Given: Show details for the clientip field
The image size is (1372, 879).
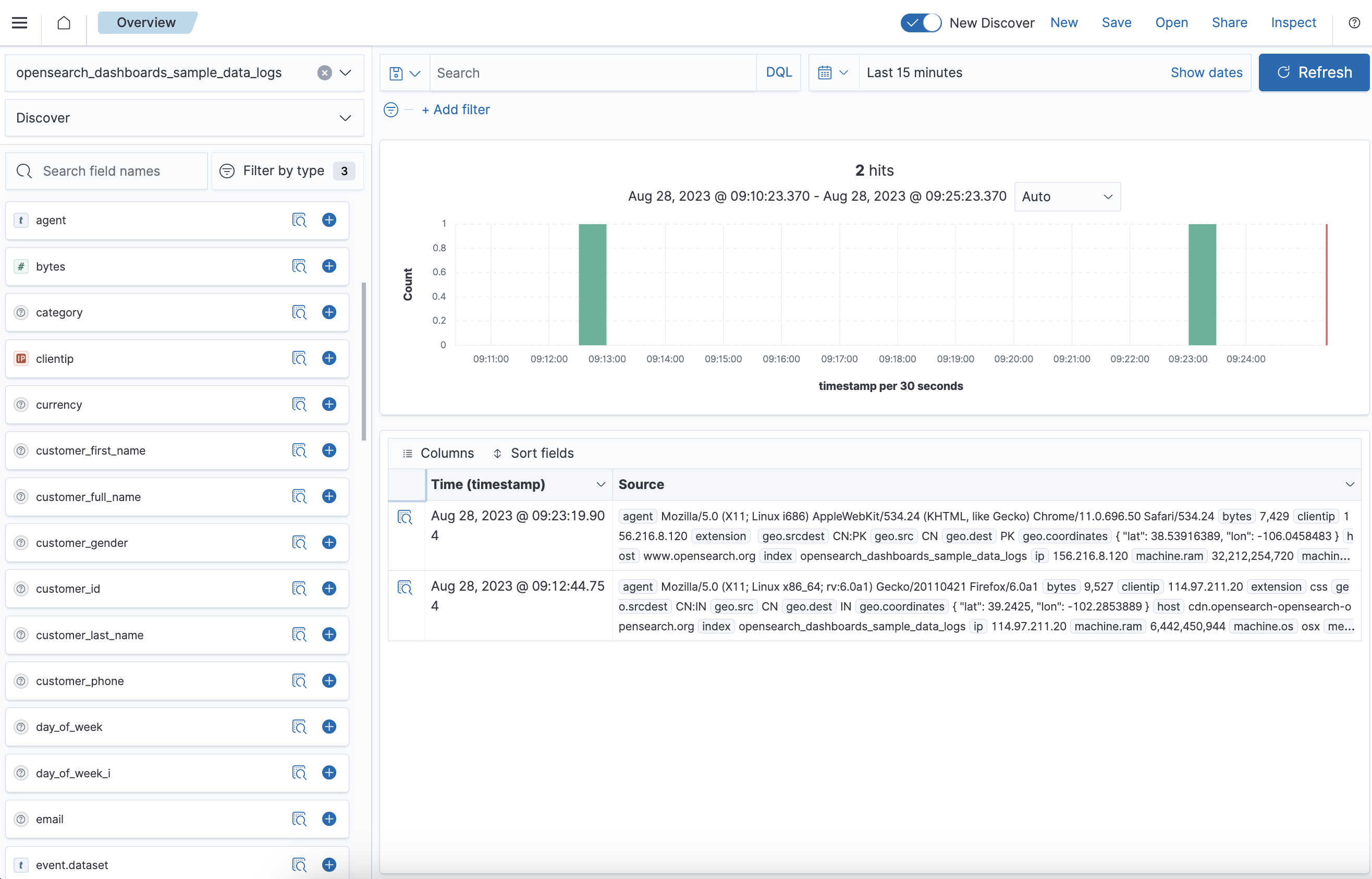Looking at the screenshot, I should point(299,359).
